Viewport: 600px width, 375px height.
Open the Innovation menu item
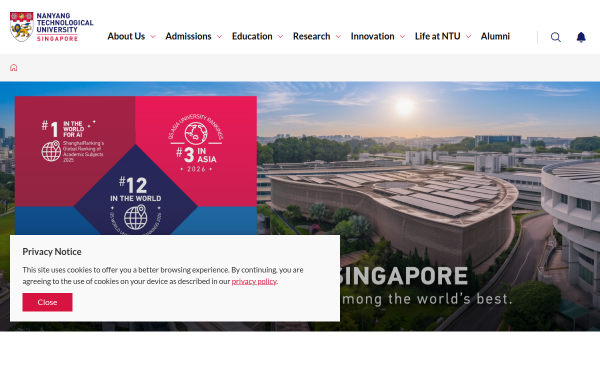pos(372,36)
